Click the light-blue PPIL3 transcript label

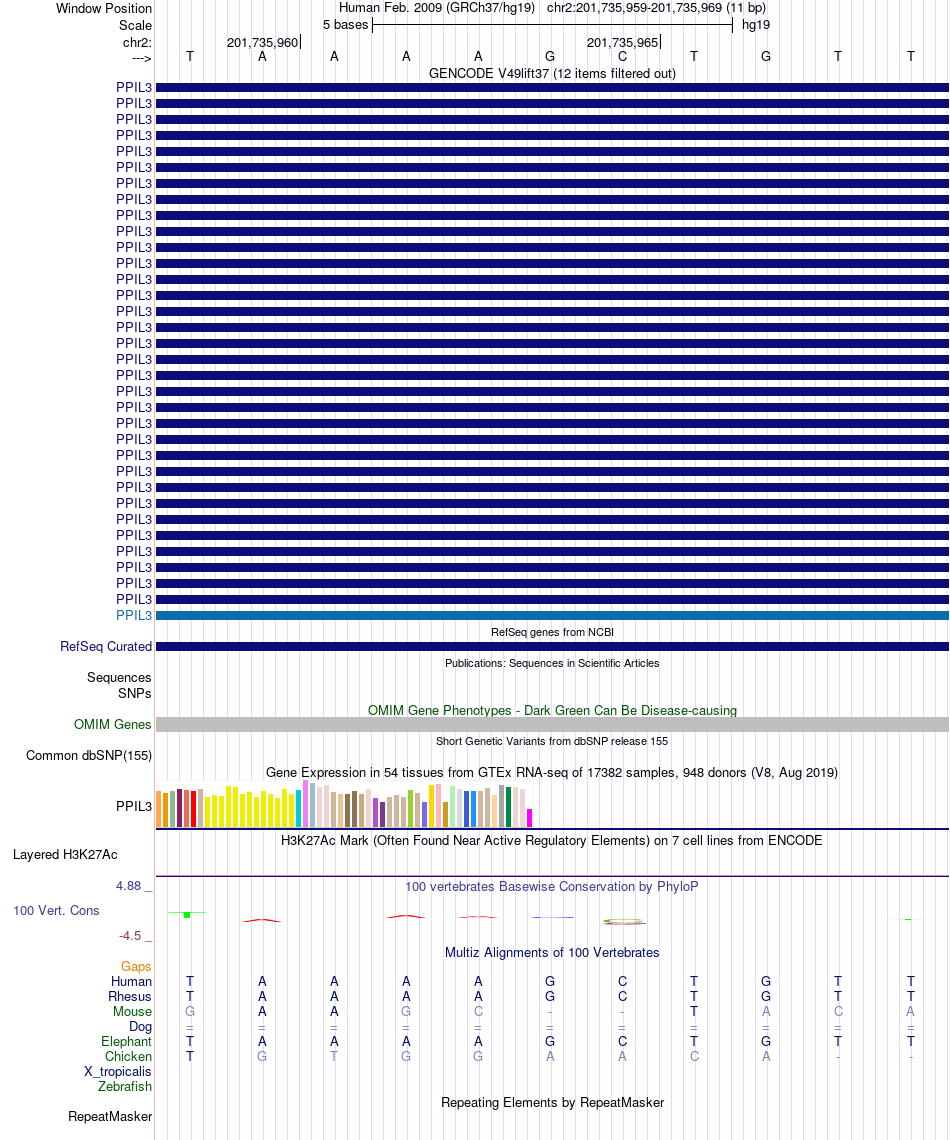(x=134, y=615)
